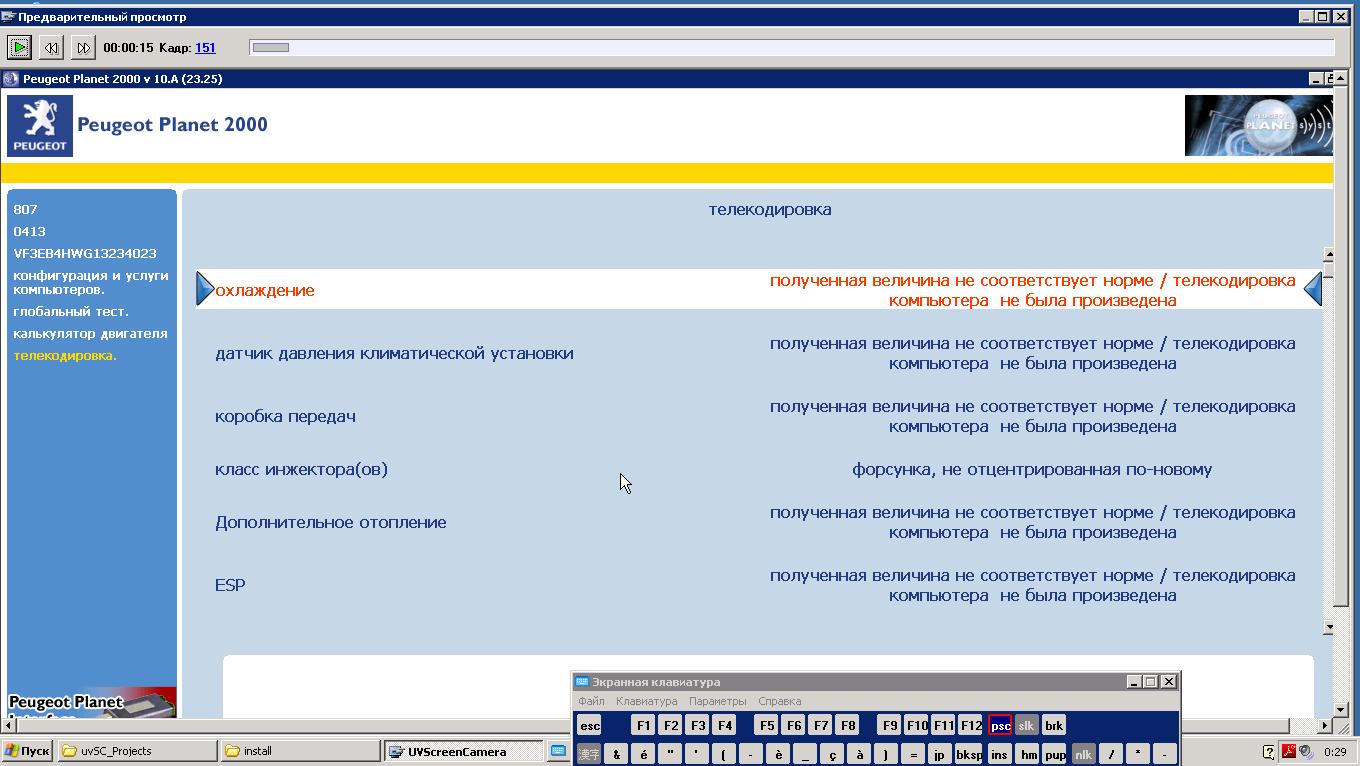Switch to uvSC_Projects folder in taskbar
The image size is (1360, 766).
point(138,751)
